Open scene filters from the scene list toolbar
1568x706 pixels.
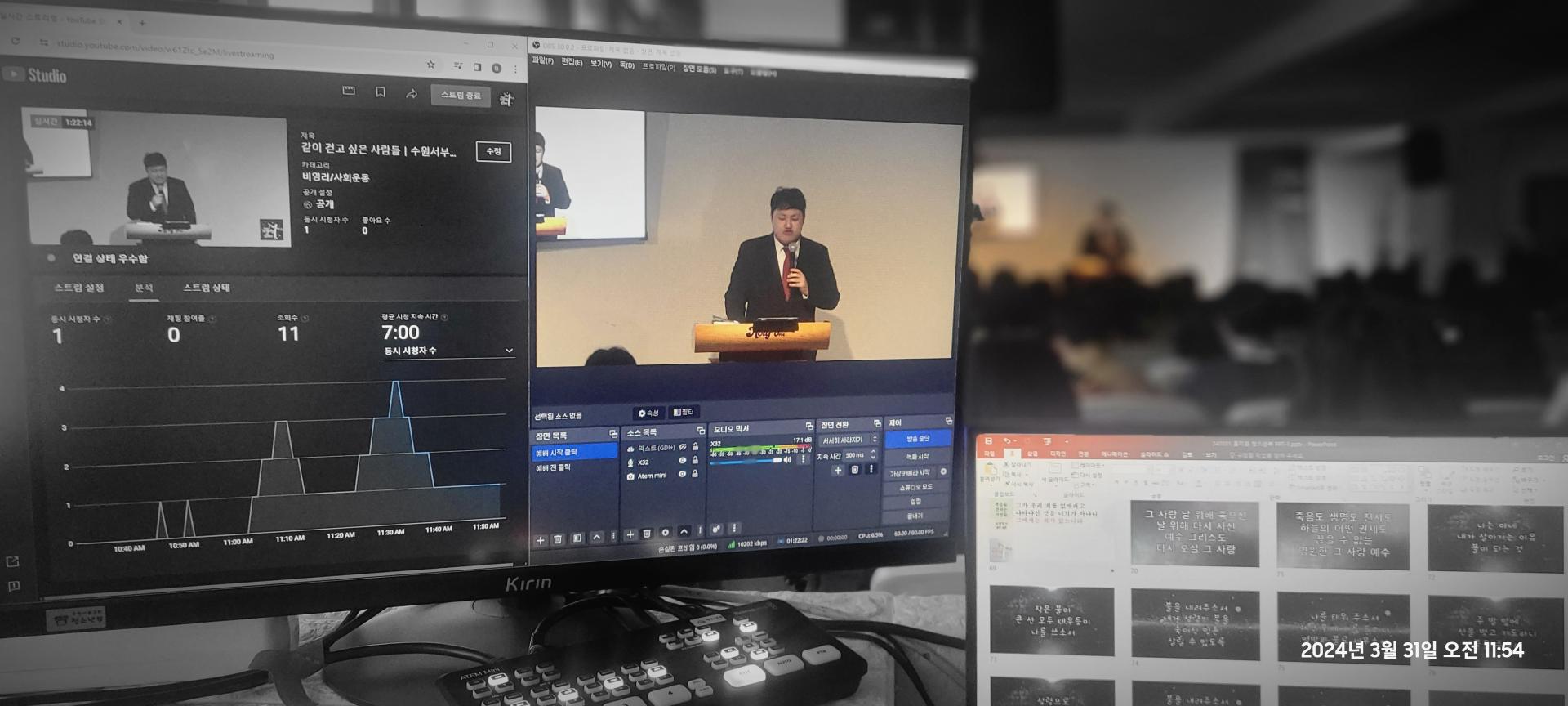click(577, 538)
